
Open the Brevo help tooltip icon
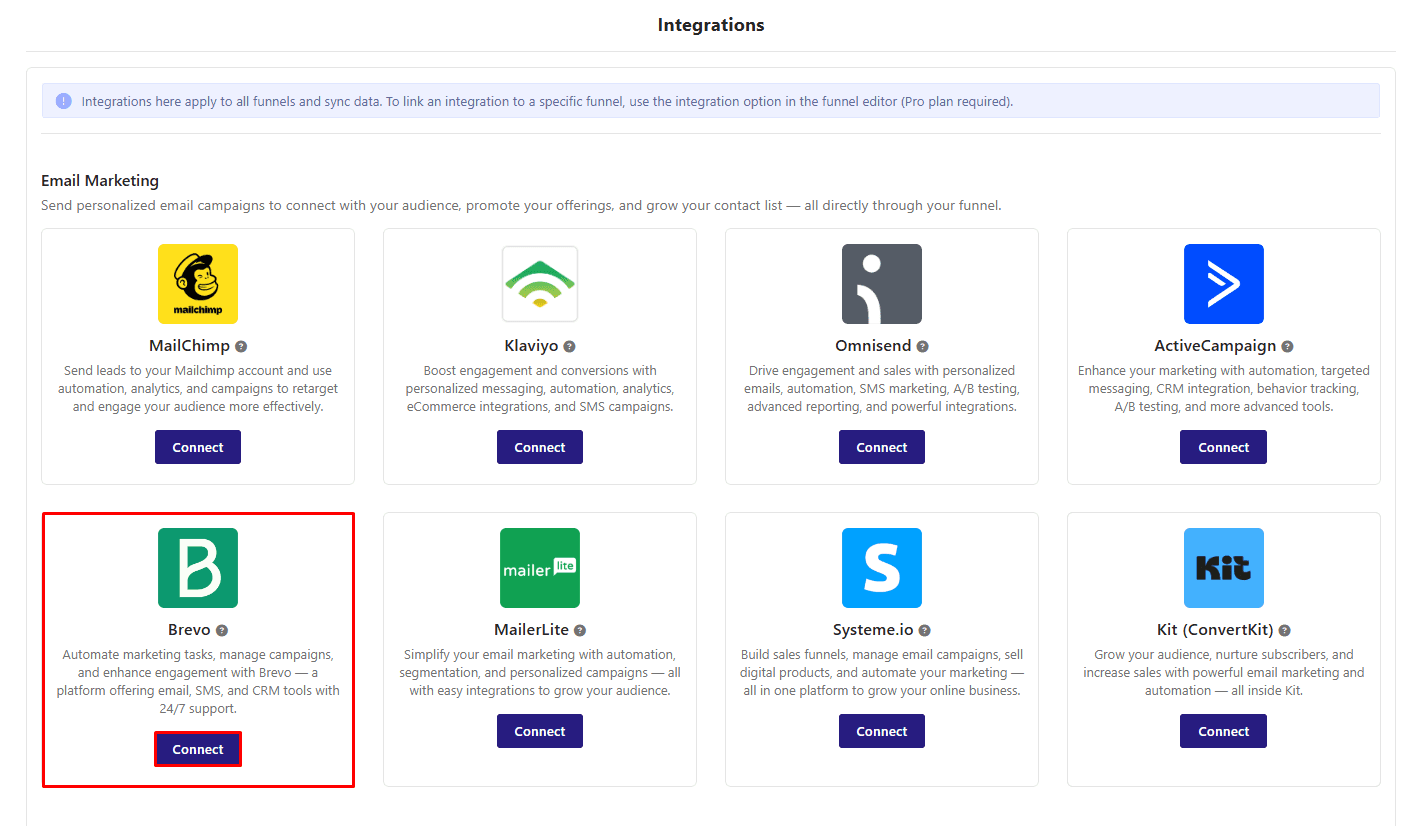pyautogui.click(x=222, y=629)
